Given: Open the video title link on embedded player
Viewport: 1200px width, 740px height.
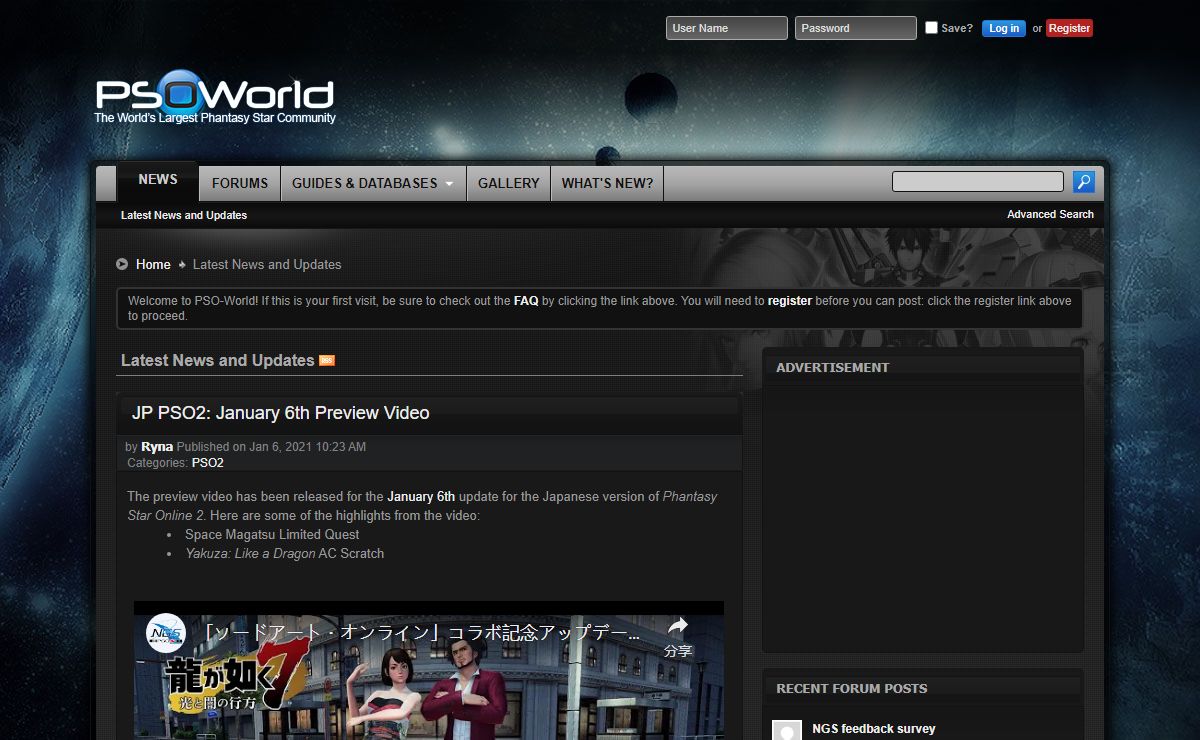Looking at the screenshot, I should click(421, 634).
